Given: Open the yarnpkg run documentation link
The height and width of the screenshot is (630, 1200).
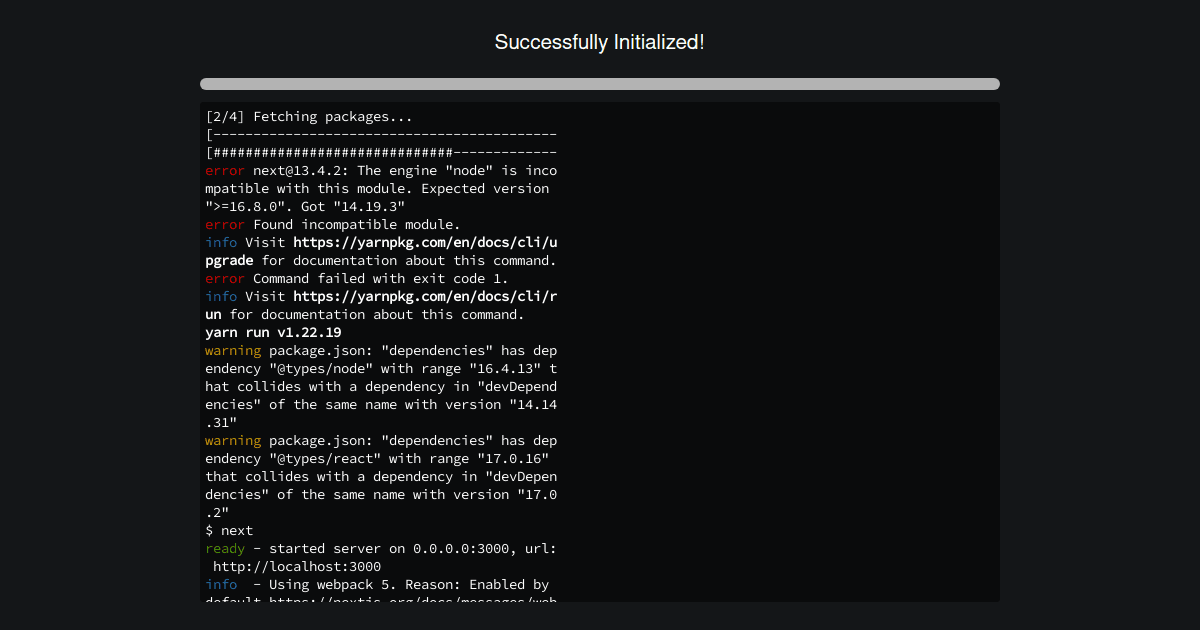Looking at the screenshot, I should (x=424, y=297).
